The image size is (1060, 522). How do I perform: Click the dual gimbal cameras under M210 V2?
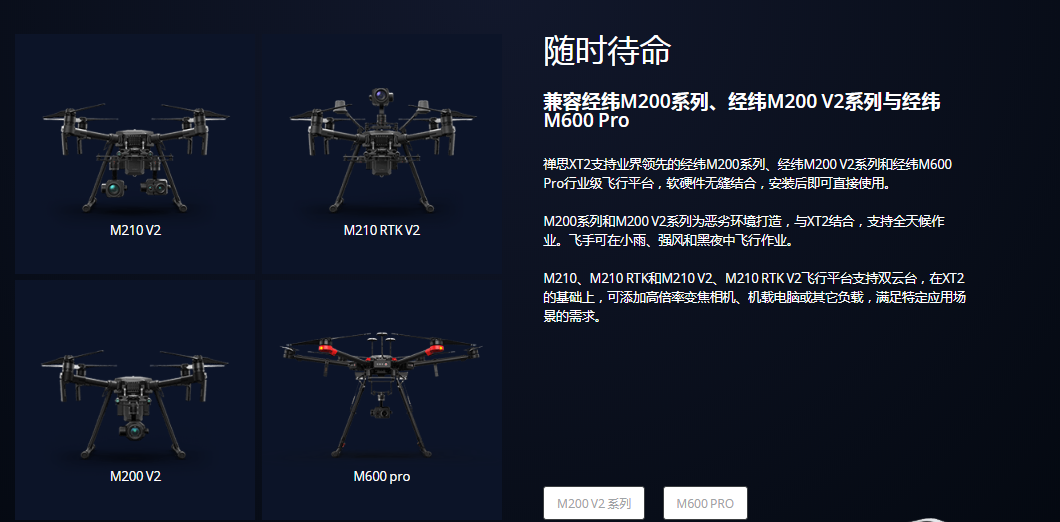135,187
